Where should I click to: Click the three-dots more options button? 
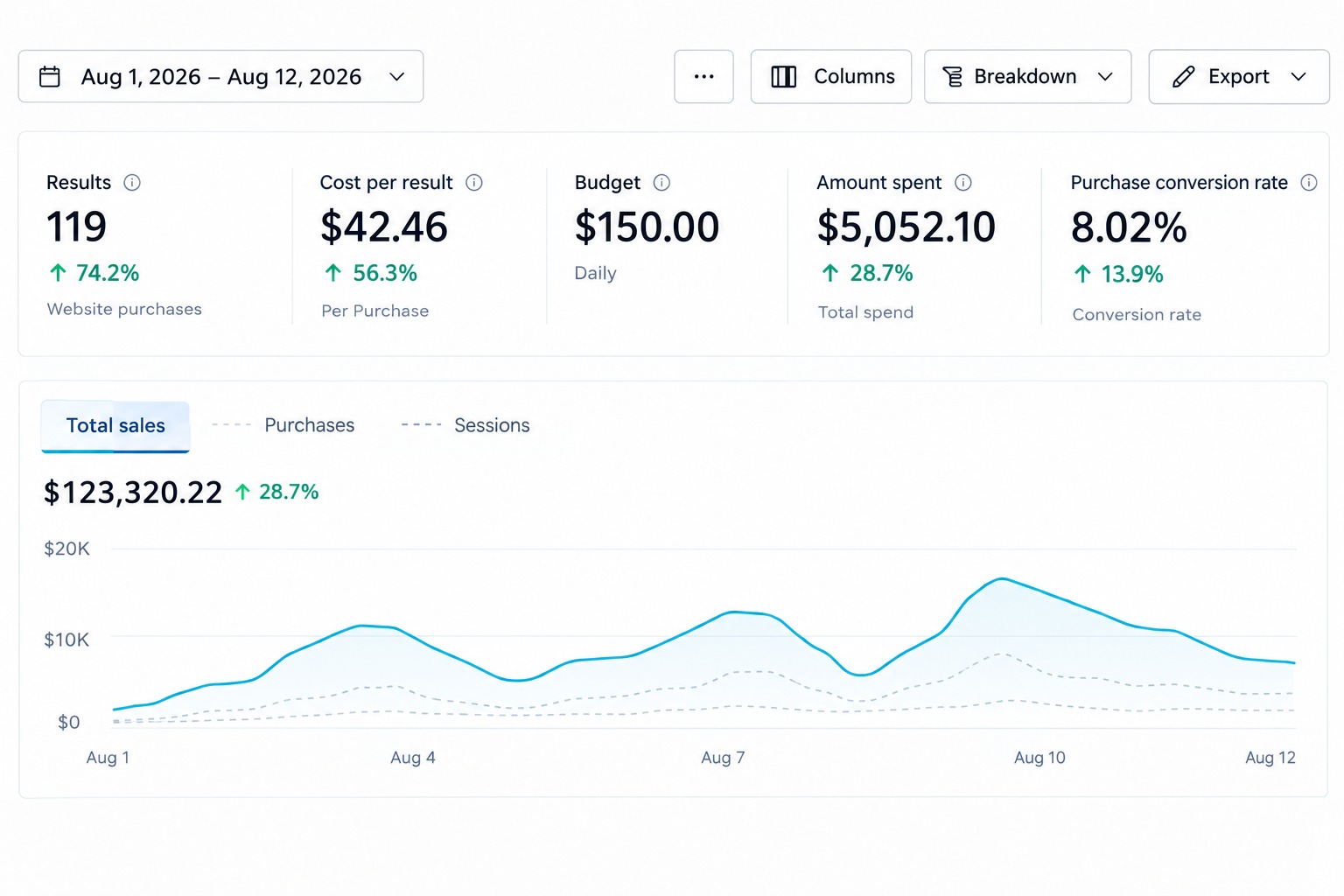[x=703, y=77]
